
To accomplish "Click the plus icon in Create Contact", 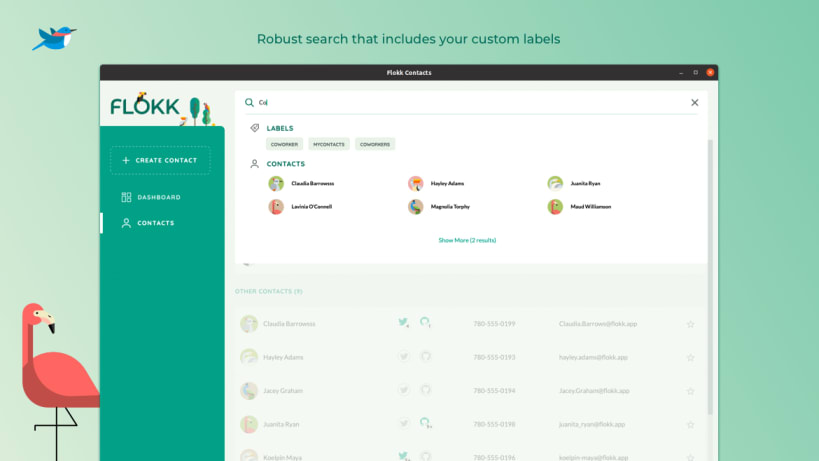I will (126, 160).
